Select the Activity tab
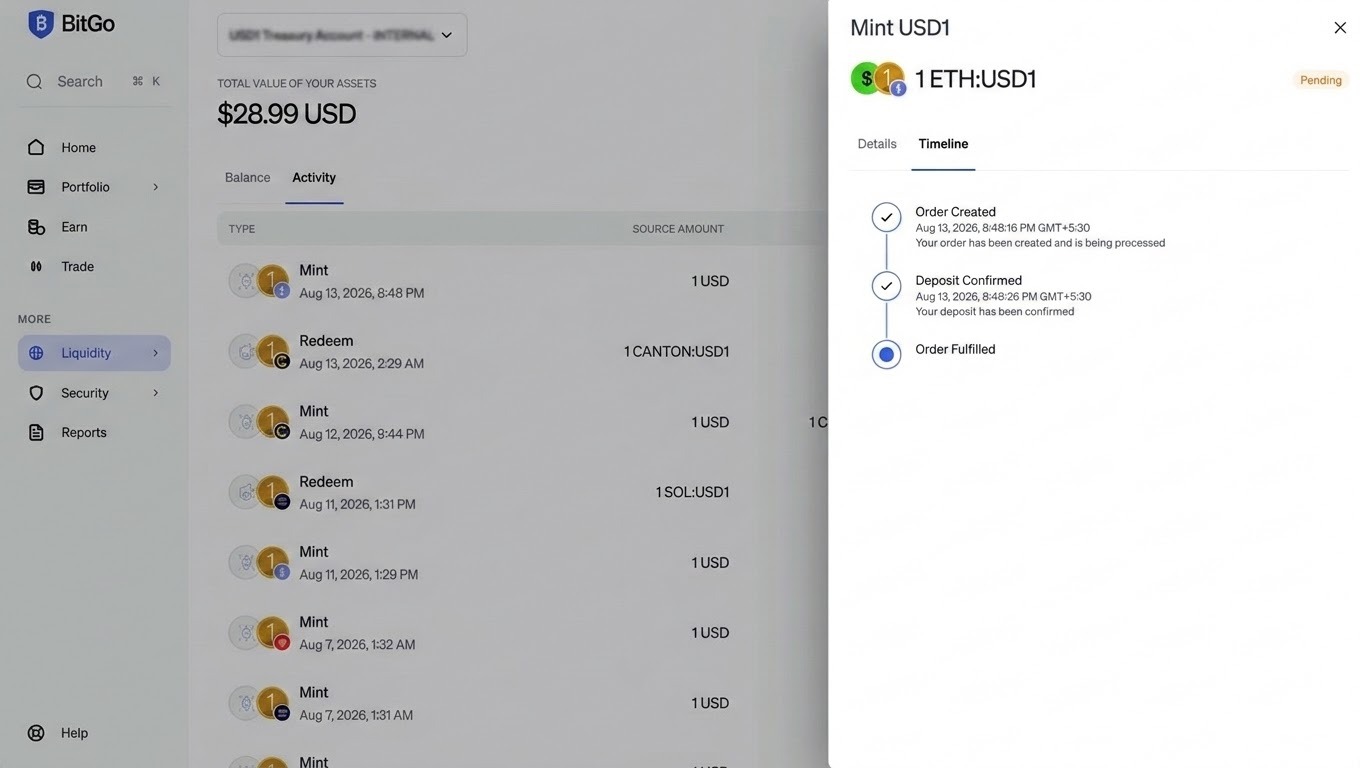Viewport: 1360px width, 768px height. [x=314, y=177]
